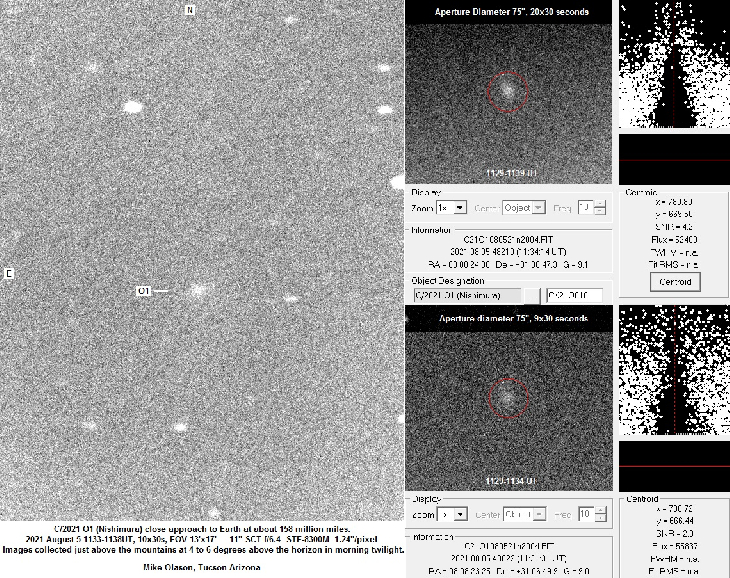This screenshot has height=578, width=730.
Task: Decrease the Freq value in the upper Display panel
Action: (x=600, y=211)
